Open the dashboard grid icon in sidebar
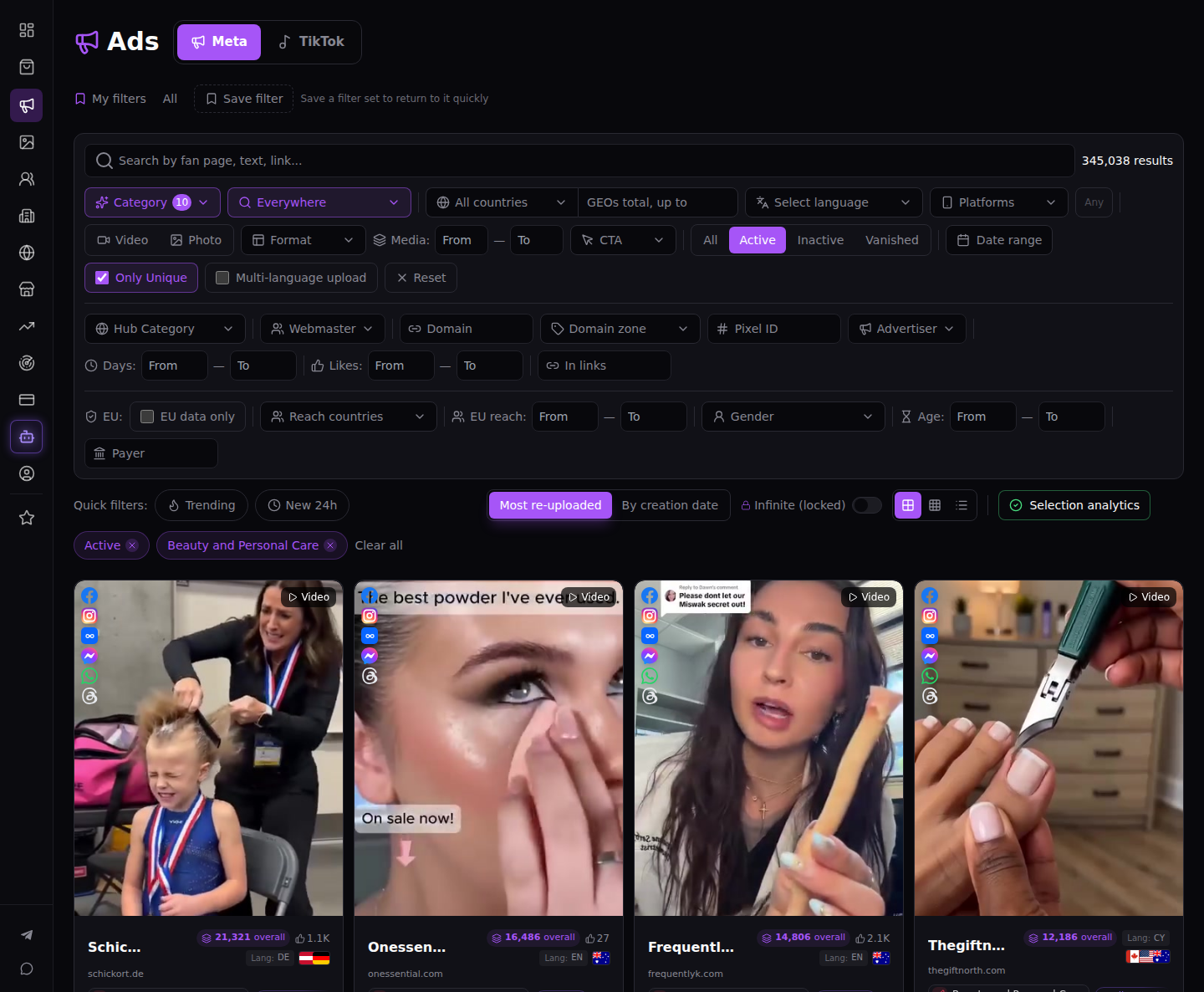1204x992 pixels. 27,30
